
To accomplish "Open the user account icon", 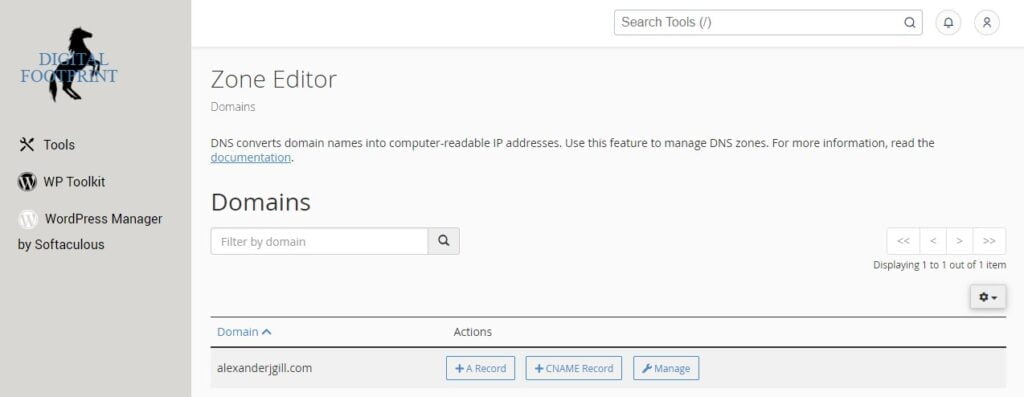I will tap(987, 22).
